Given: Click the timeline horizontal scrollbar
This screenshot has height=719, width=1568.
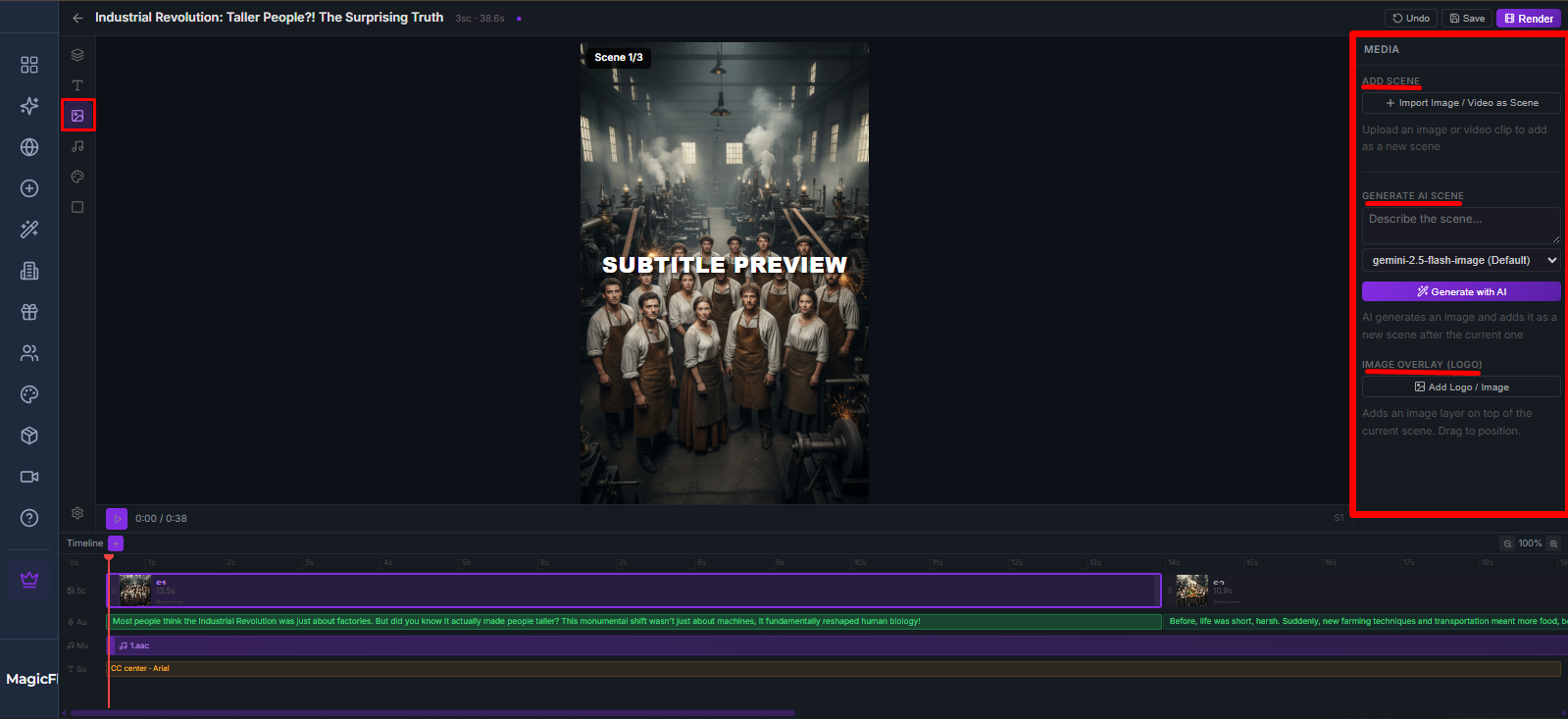Looking at the screenshot, I should [431, 713].
